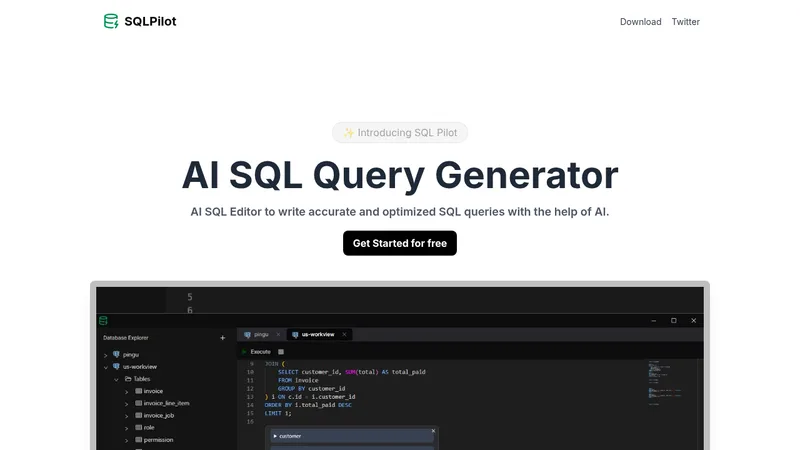This screenshot has width=800, height=450.
Task: Close the pingu tab
Action: click(x=278, y=335)
